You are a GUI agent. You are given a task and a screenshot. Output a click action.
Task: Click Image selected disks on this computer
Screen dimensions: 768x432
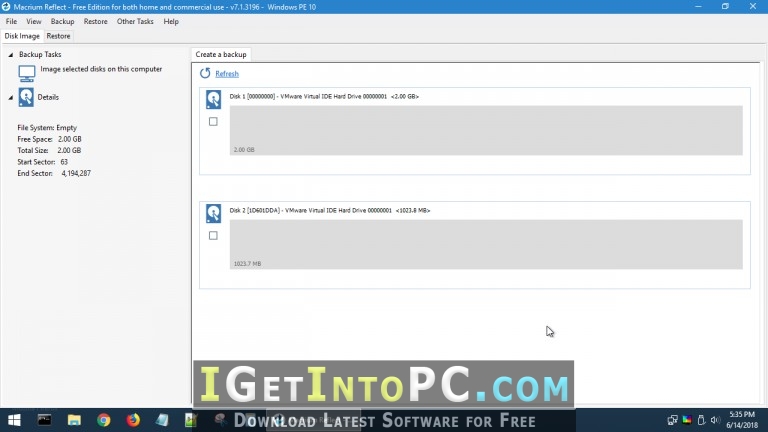(x=101, y=69)
